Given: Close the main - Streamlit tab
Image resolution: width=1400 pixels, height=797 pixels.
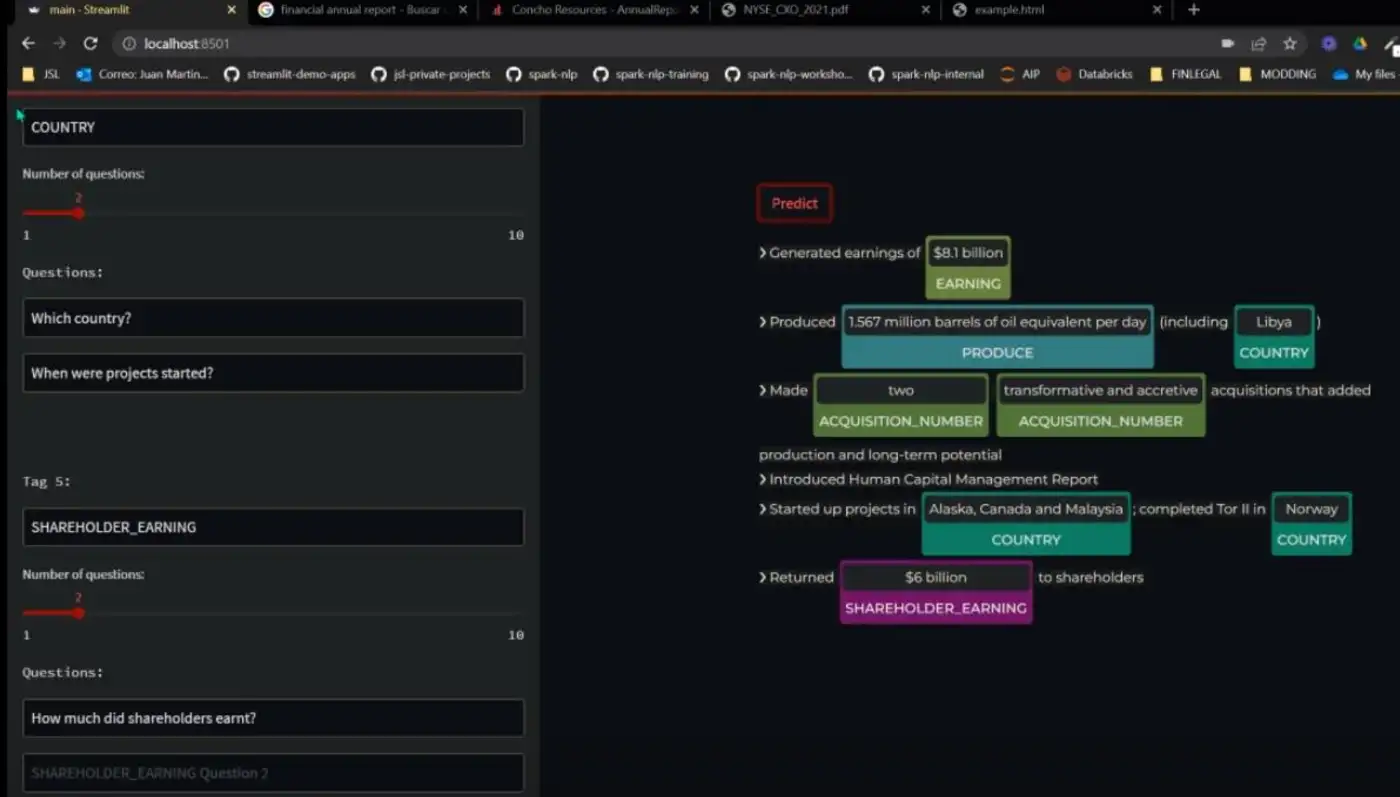Looking at the screenshot, I should tap(232, 10).
